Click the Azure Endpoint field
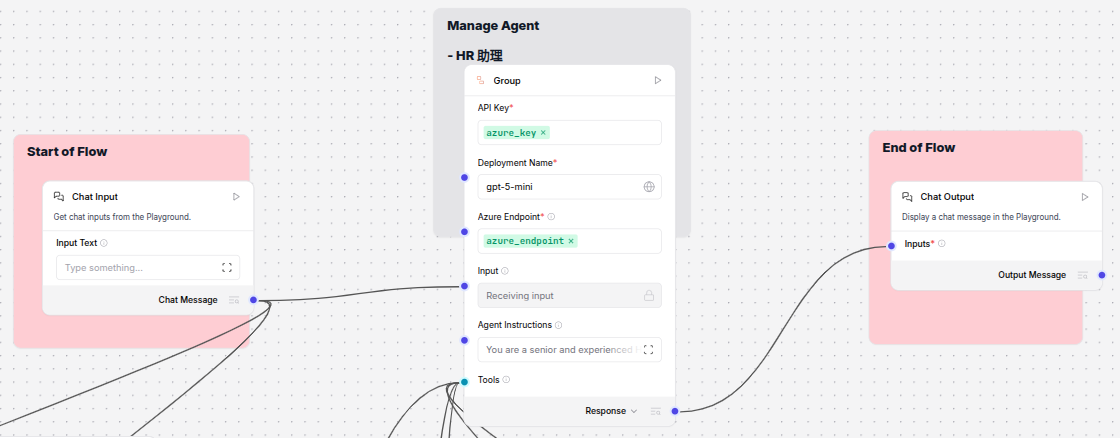This screenshot has width=1120, height=438. [x=569, y=241]
